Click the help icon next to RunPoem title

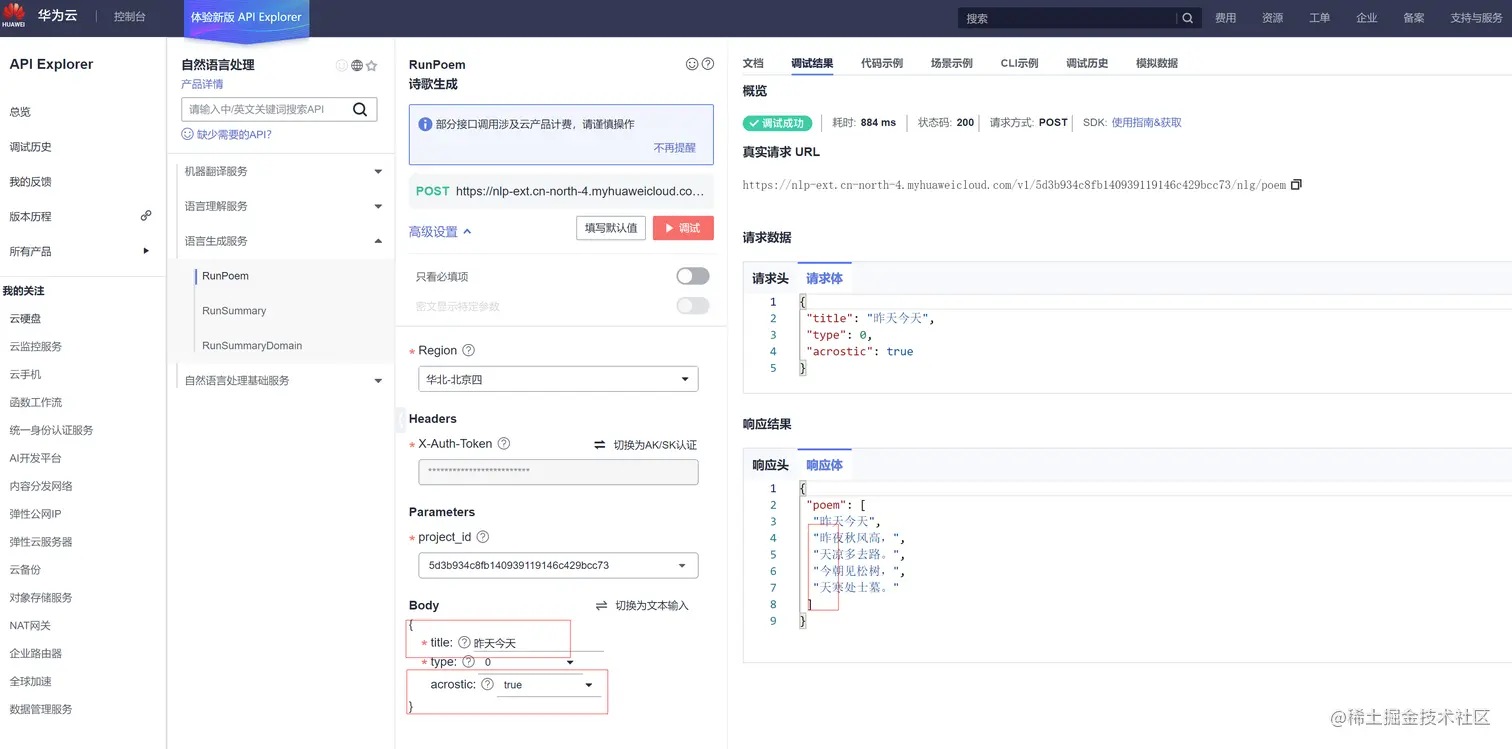coord(708,64)
